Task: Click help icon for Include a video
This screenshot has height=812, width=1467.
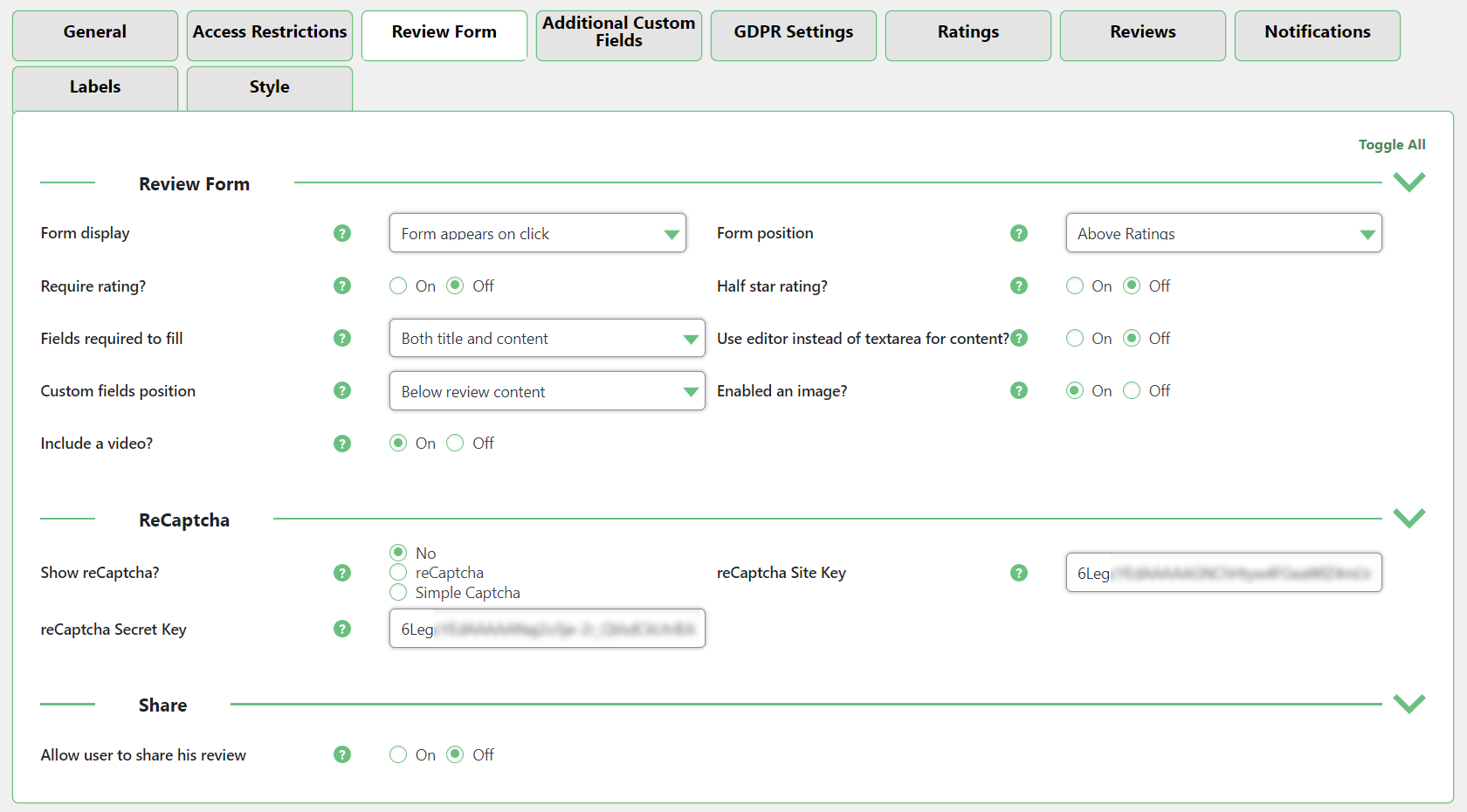Action: [x=342, y=444]
